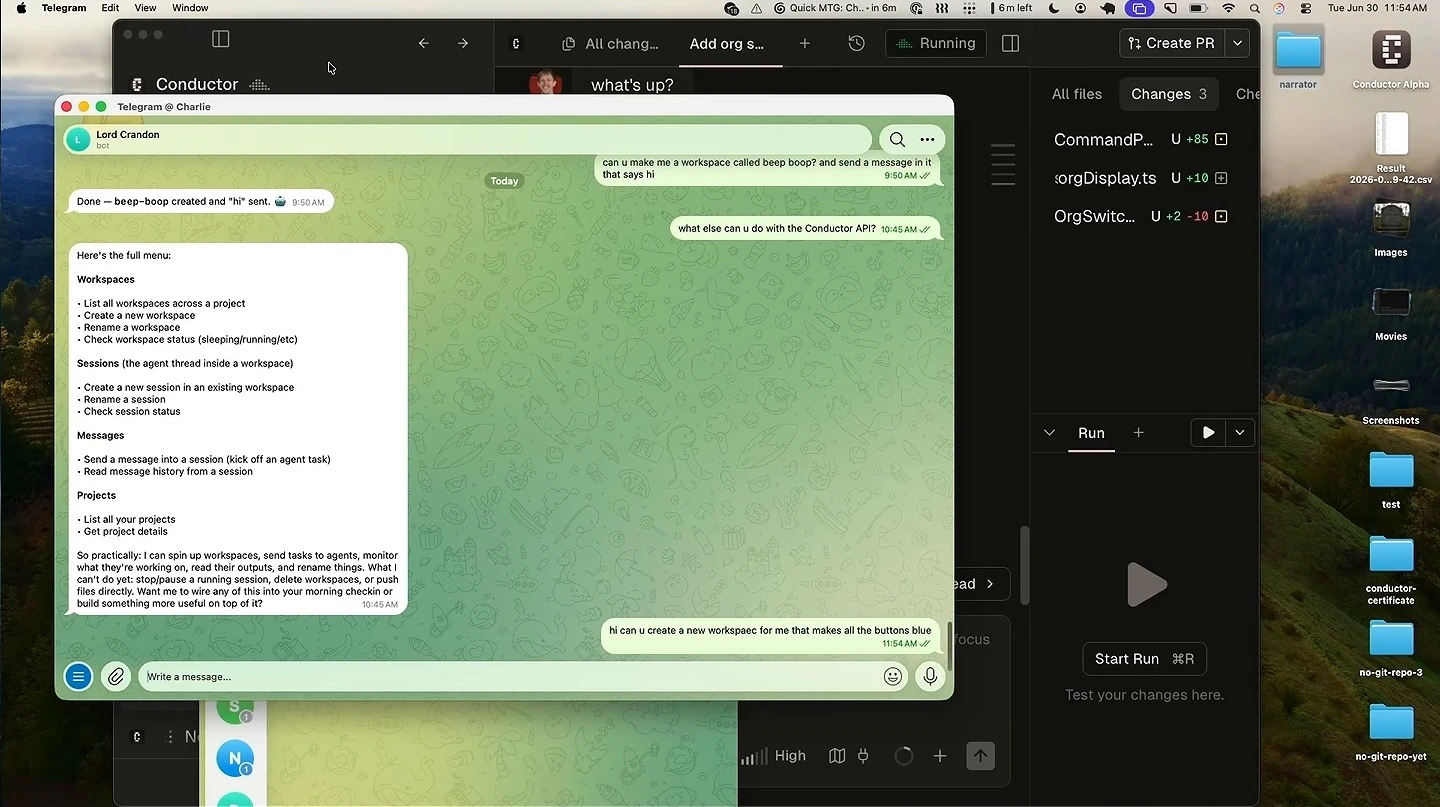Viewport: 1440px width, 807px height.
Task: Open the three-dots more options in Telegram
Action: [927, 139]
